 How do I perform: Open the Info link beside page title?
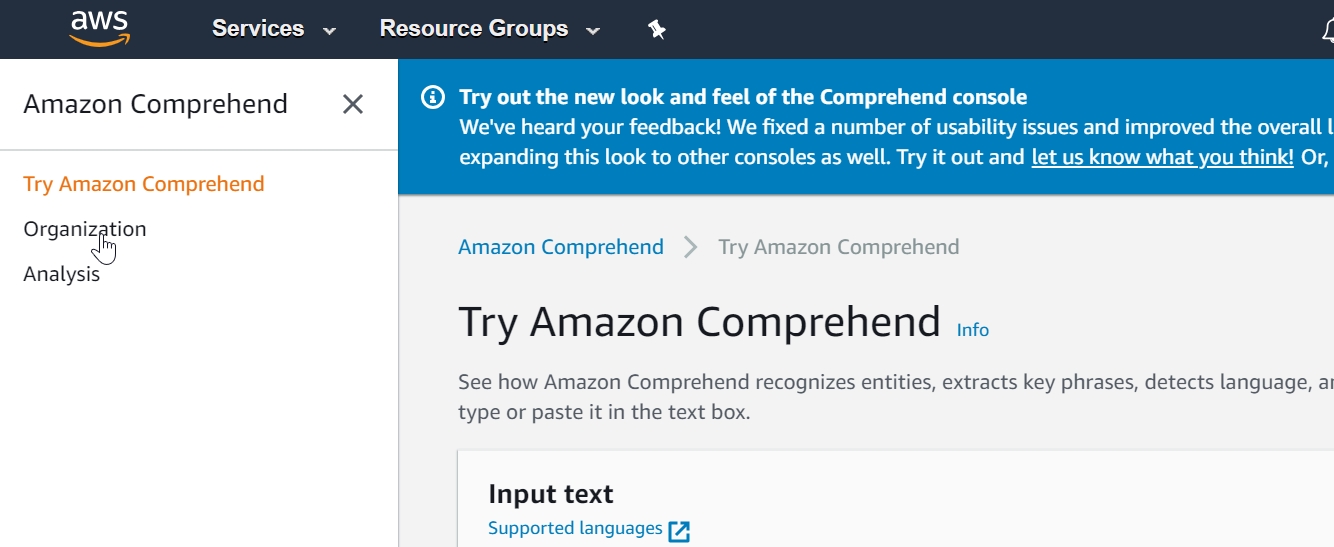coord(973,330)
